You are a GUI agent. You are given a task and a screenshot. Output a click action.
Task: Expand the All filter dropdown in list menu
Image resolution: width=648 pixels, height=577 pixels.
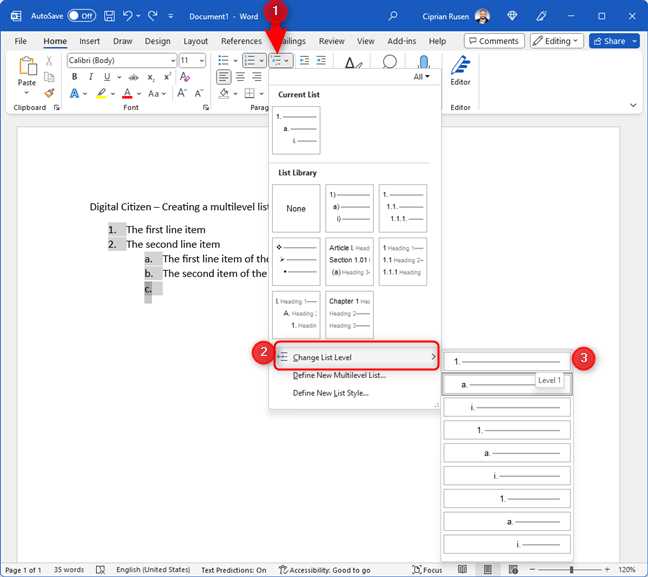[x=421, y=76]
